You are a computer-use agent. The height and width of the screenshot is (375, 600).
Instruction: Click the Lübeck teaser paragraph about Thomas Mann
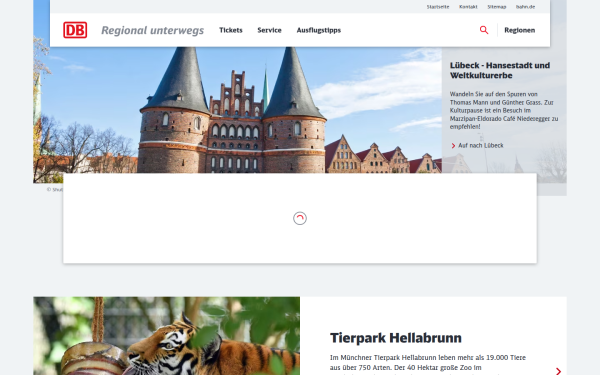pos(504,110)
